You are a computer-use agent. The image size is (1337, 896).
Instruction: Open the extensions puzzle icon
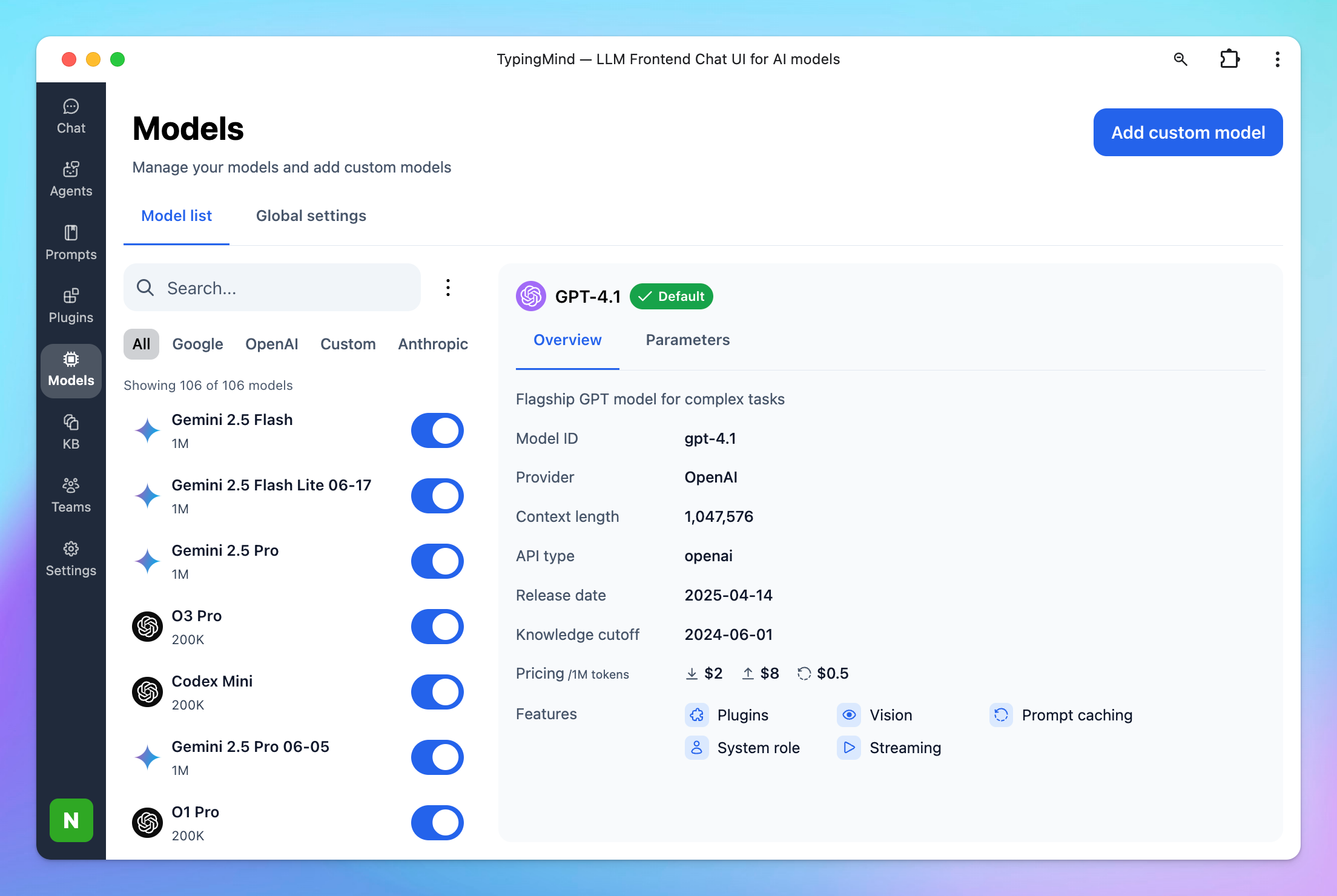click(1230, 59)
